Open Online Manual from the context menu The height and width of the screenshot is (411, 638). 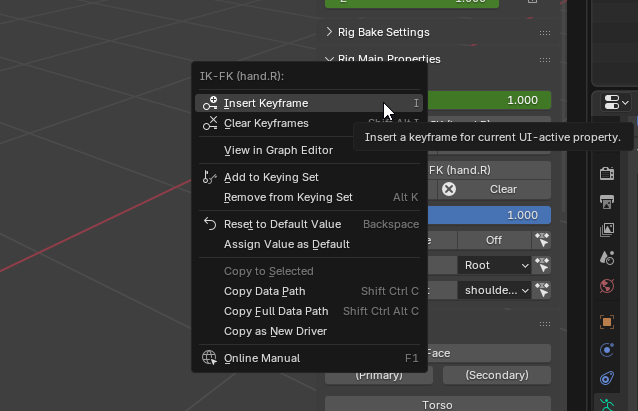pos(261,358)
